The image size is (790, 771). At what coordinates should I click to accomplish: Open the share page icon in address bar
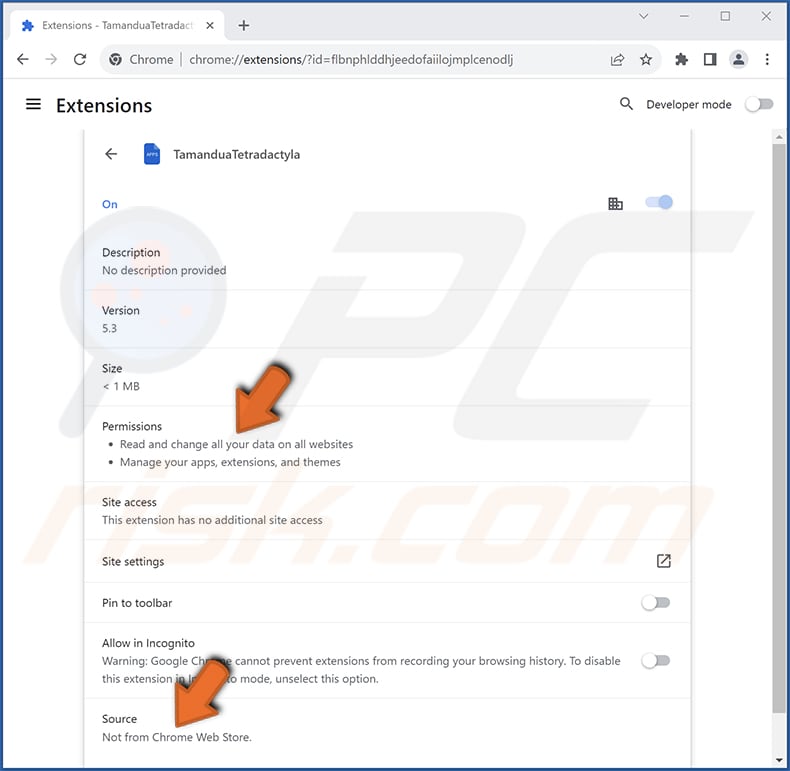617,59
